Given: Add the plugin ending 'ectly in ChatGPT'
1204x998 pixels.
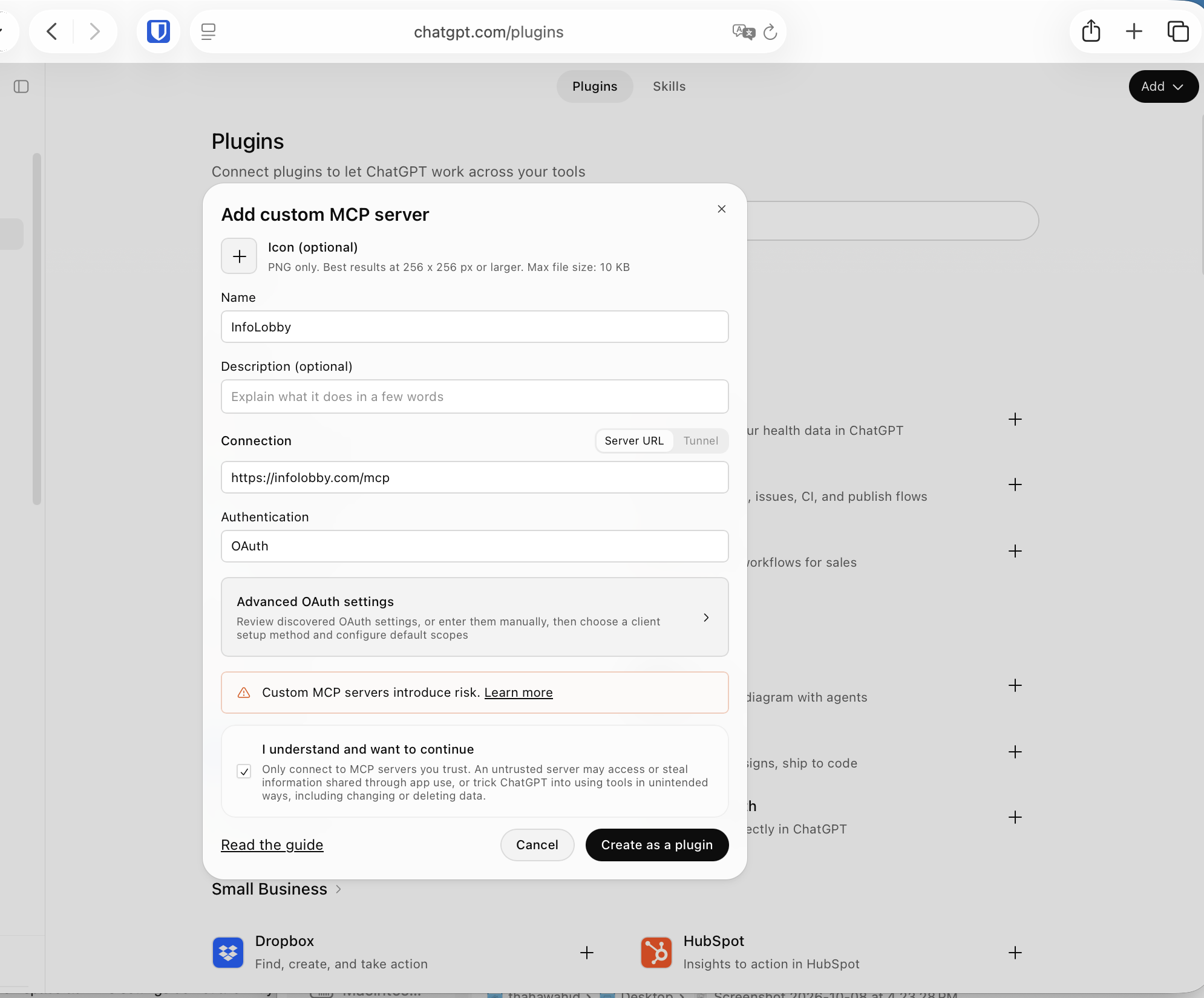Looking at the screenshot, I should click(x=1015, y=817).
